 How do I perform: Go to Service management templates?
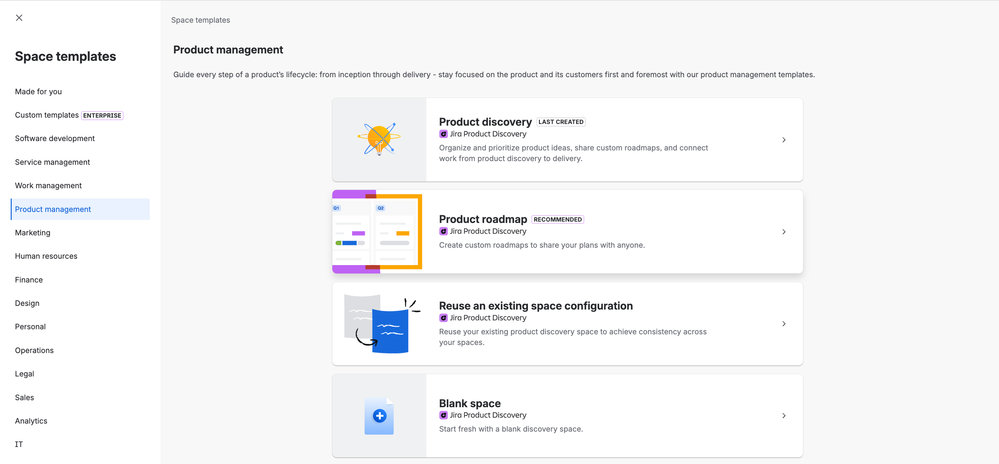pyautogui.click(x=52, y=162)
